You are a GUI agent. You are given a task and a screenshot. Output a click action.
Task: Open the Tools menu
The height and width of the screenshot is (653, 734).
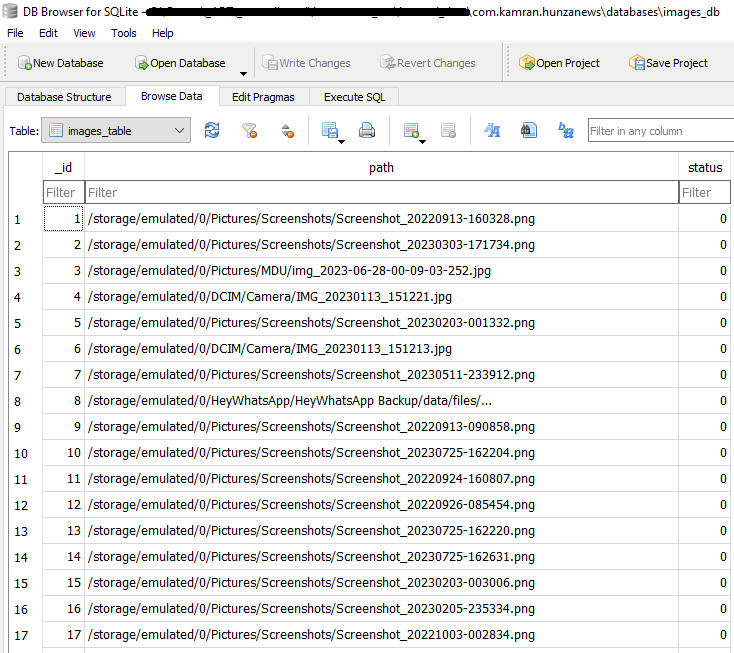click(x=124, y=33)
